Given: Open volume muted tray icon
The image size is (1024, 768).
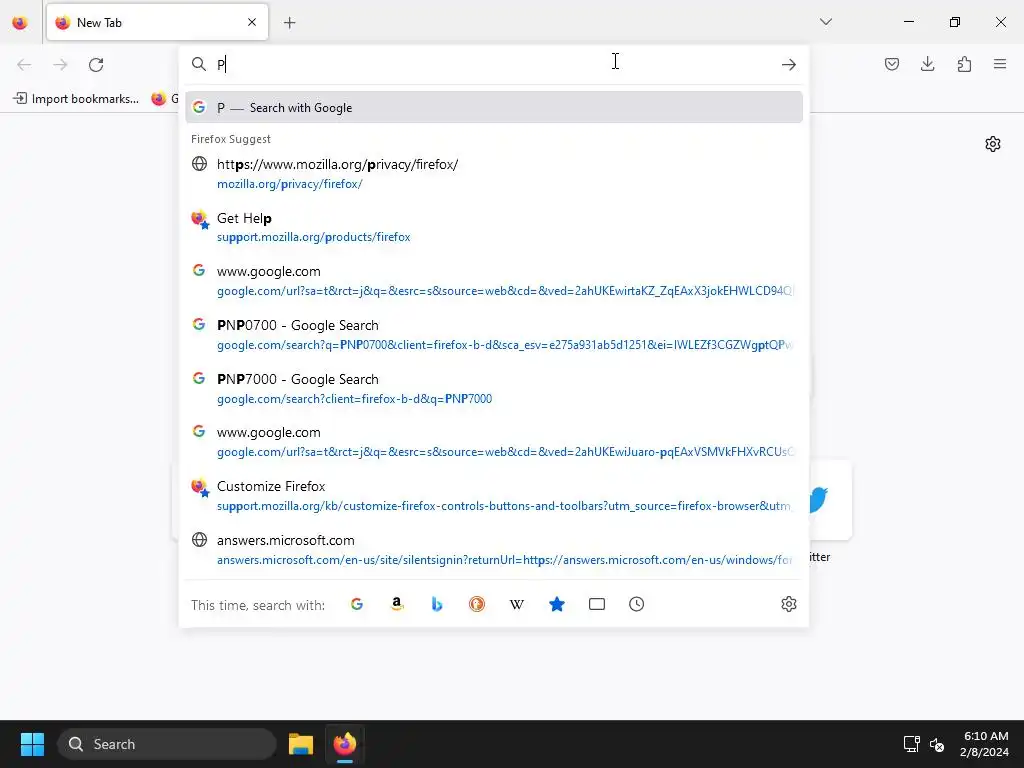Looking at the screenshot, I should (937, 744).
